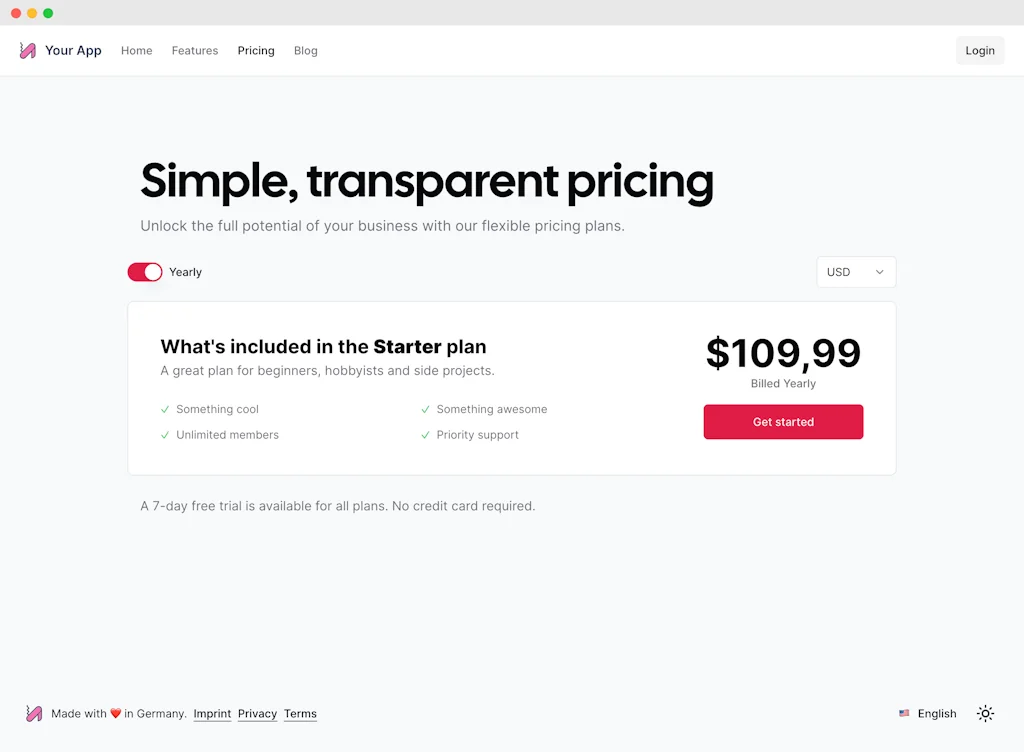Screen dimensions: 1024x752
Task: Toggle the Yearly billing switch
Action: (x=144, y=271)
